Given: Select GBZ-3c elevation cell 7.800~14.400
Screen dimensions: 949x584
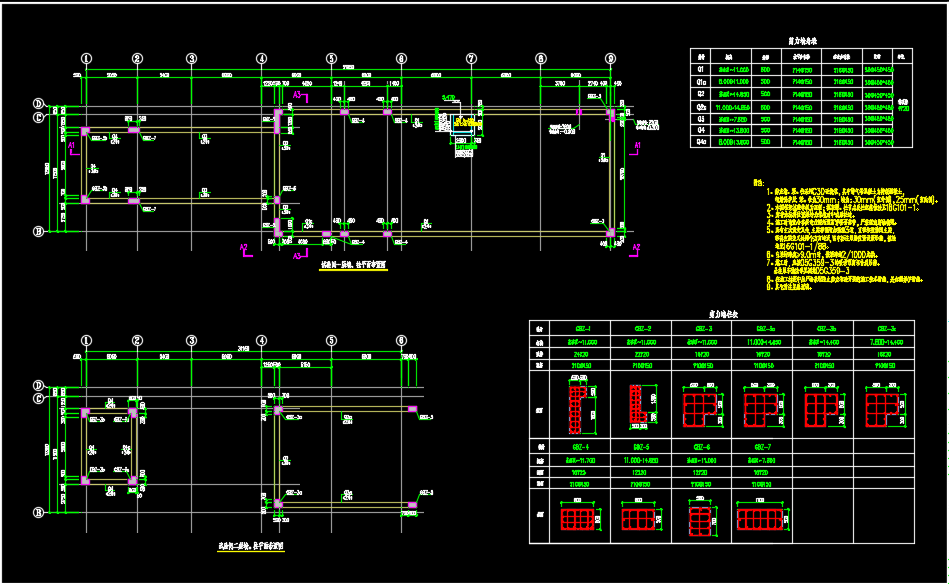Looking at the screenshot, I should 886,343.
